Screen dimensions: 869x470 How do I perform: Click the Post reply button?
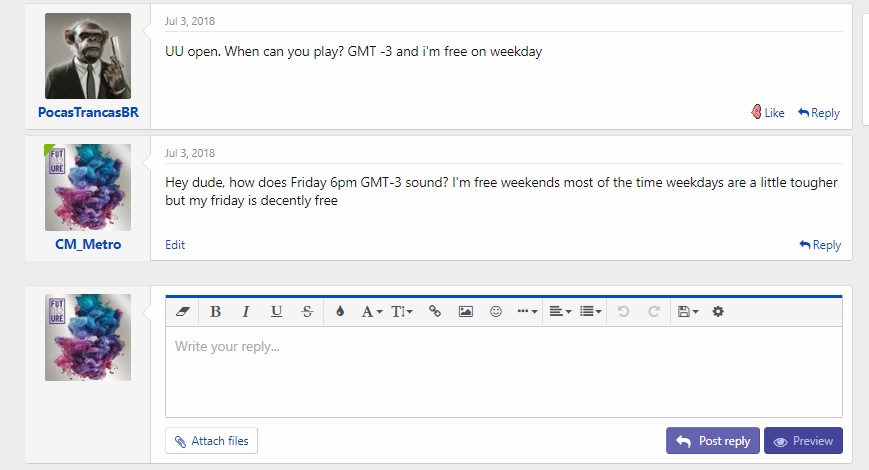(713, 441)
